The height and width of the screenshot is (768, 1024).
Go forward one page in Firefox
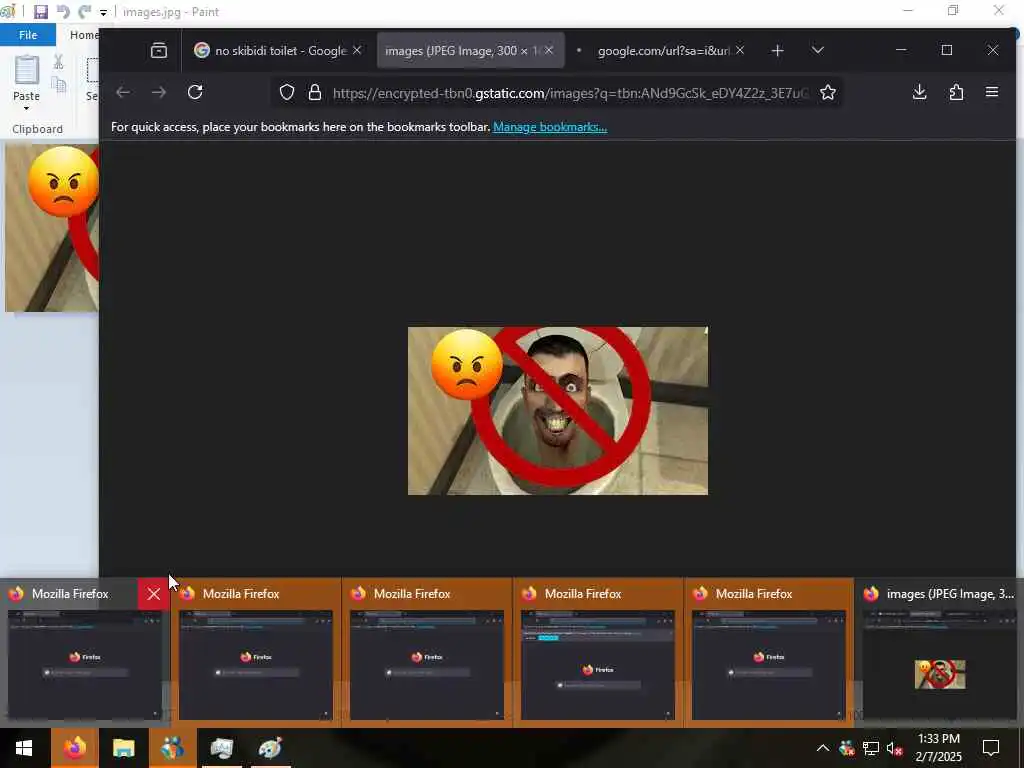(159, 92)
